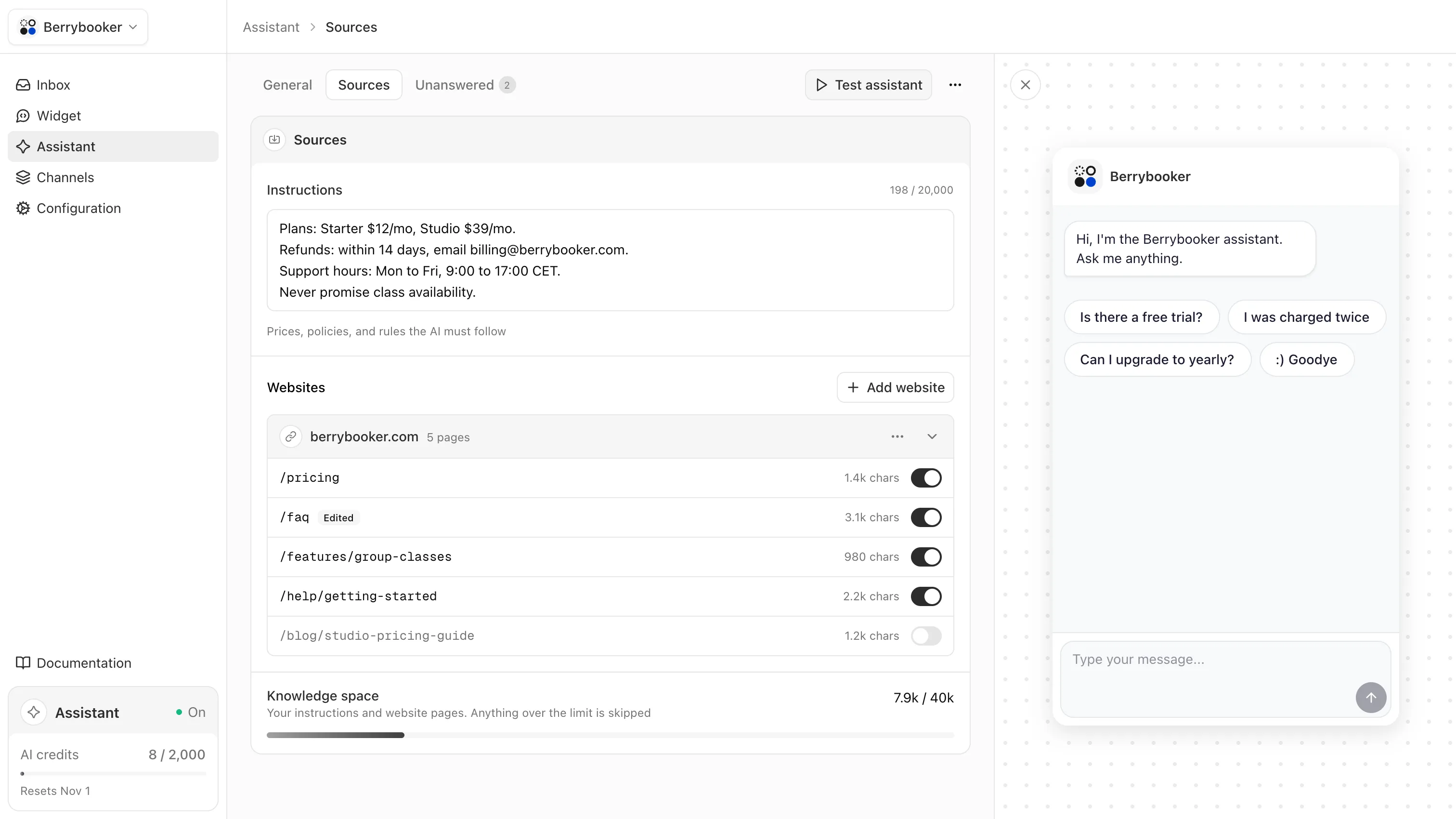This screenshot has width=1456, height=819.
Task: Click the play icon on Test assistant
Action: tap(821, 85)
